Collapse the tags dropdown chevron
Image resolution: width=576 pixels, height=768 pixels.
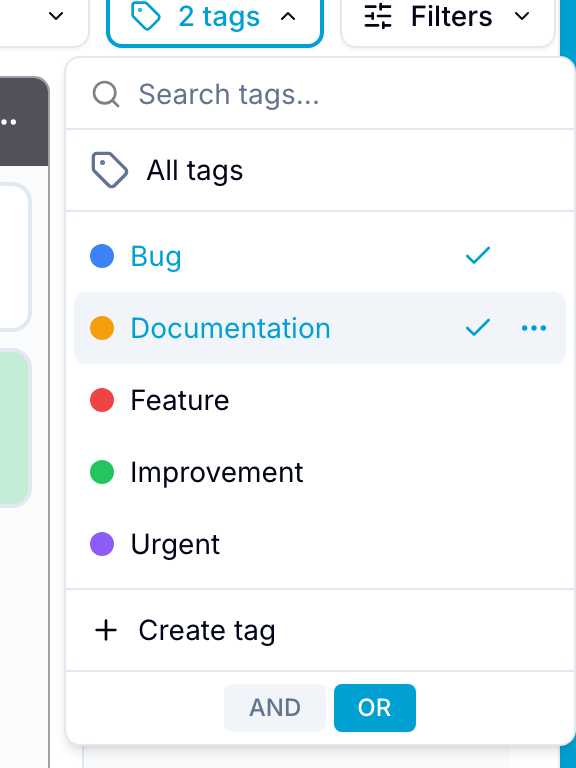tap(288, 17)
